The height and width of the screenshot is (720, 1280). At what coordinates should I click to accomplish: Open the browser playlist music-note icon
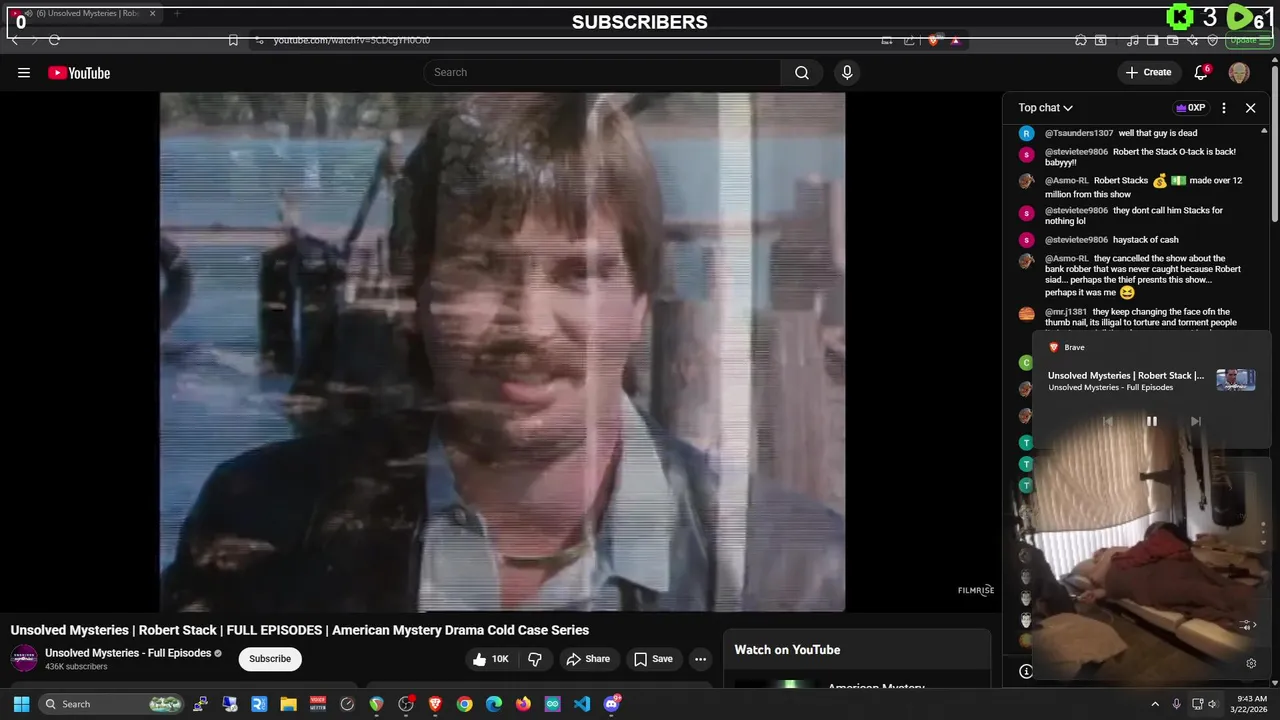pos(1133,40)
